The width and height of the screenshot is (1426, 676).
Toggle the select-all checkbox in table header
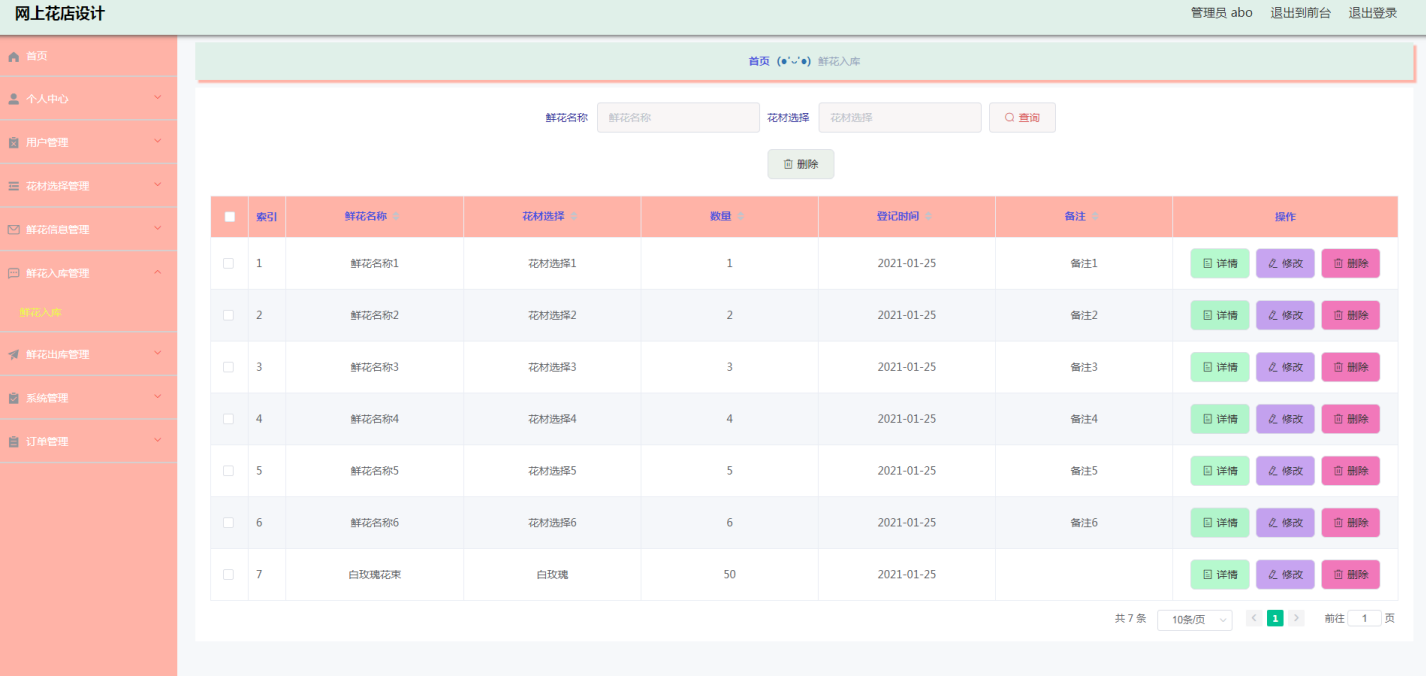[229, 216]
